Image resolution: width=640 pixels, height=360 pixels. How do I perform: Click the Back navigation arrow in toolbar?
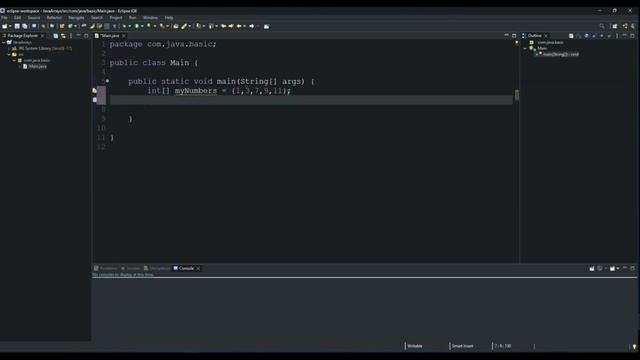[x=239, y=26]
